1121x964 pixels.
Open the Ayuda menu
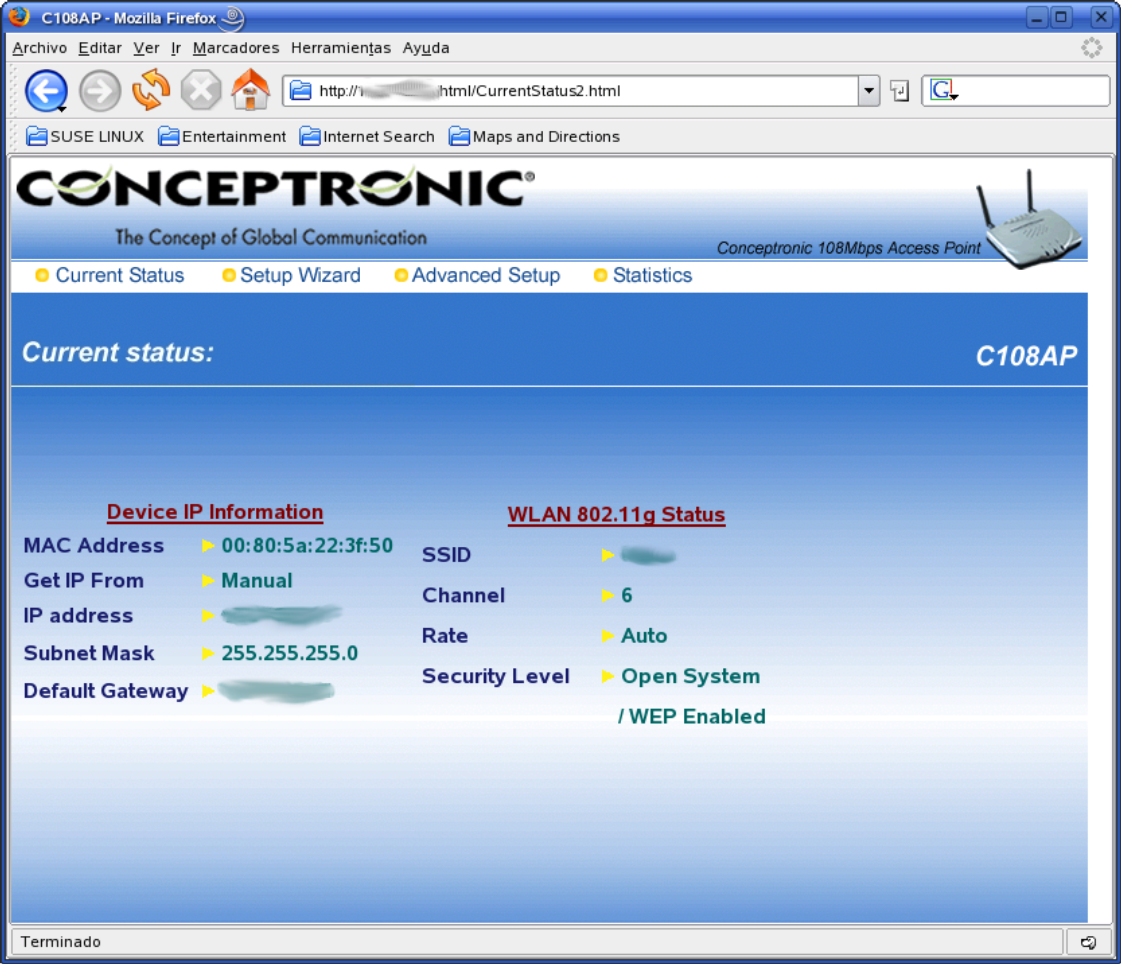click(x=425, y=48)
